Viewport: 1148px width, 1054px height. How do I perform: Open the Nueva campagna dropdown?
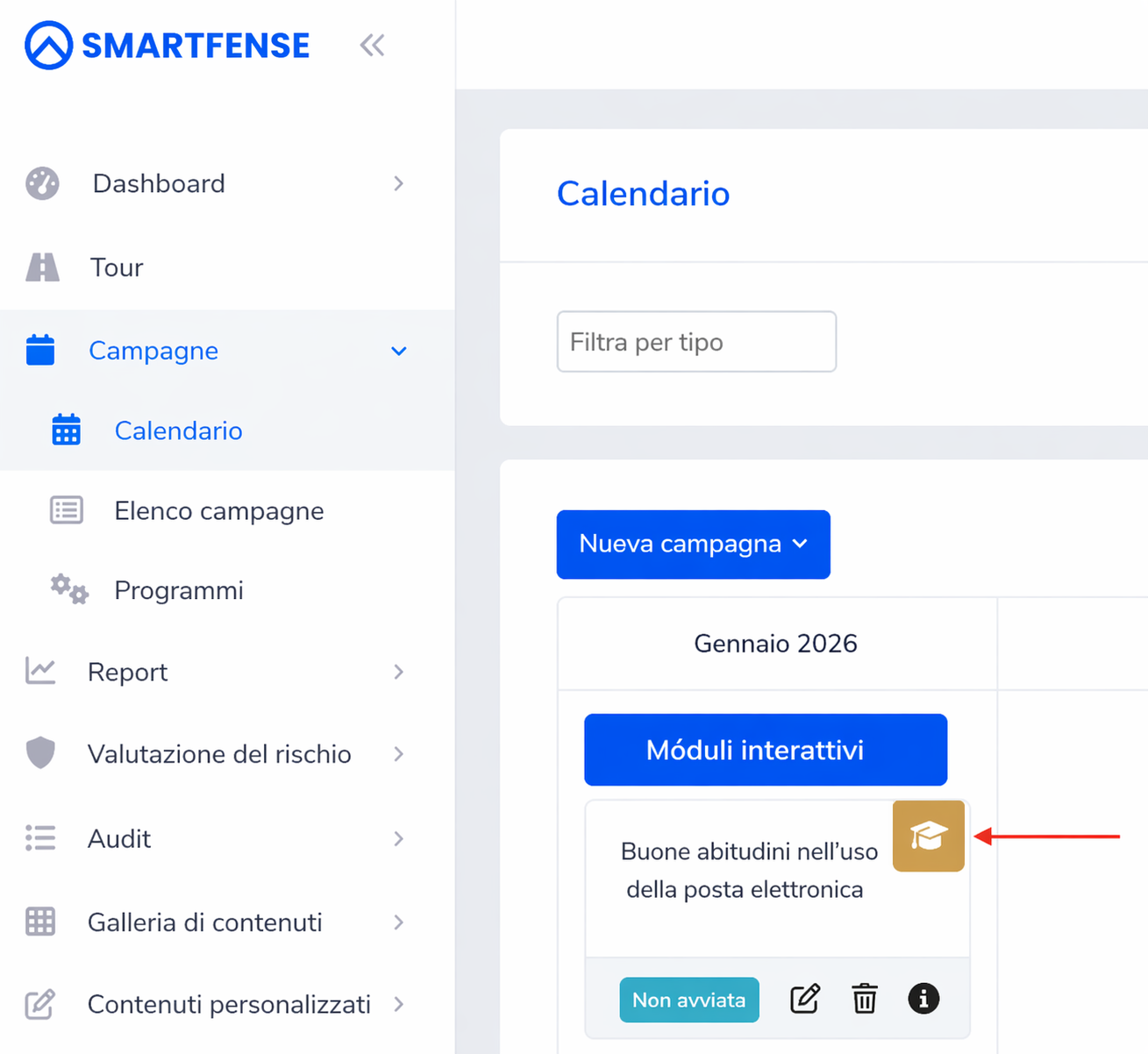(x=693, y=545)
